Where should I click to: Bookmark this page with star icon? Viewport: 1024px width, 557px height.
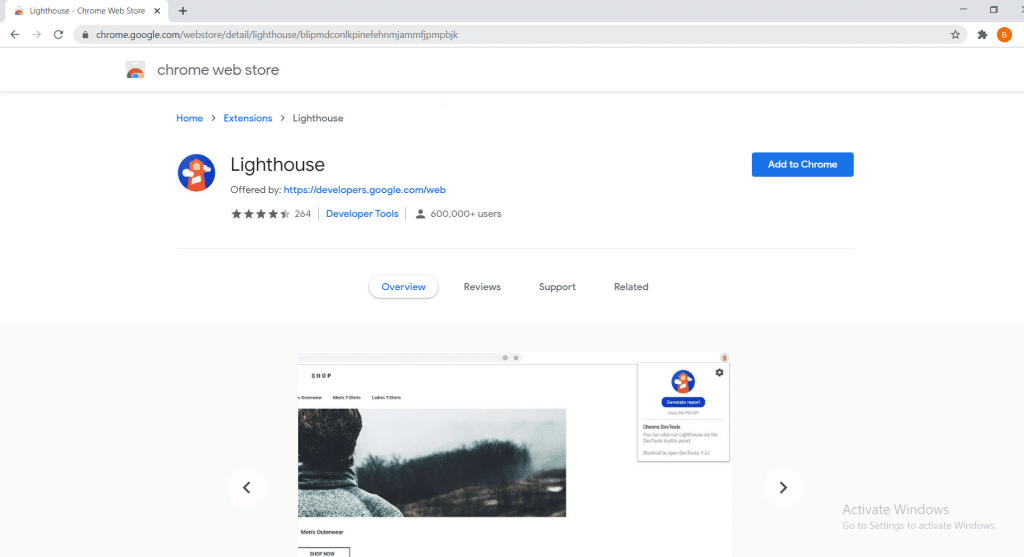955,34
